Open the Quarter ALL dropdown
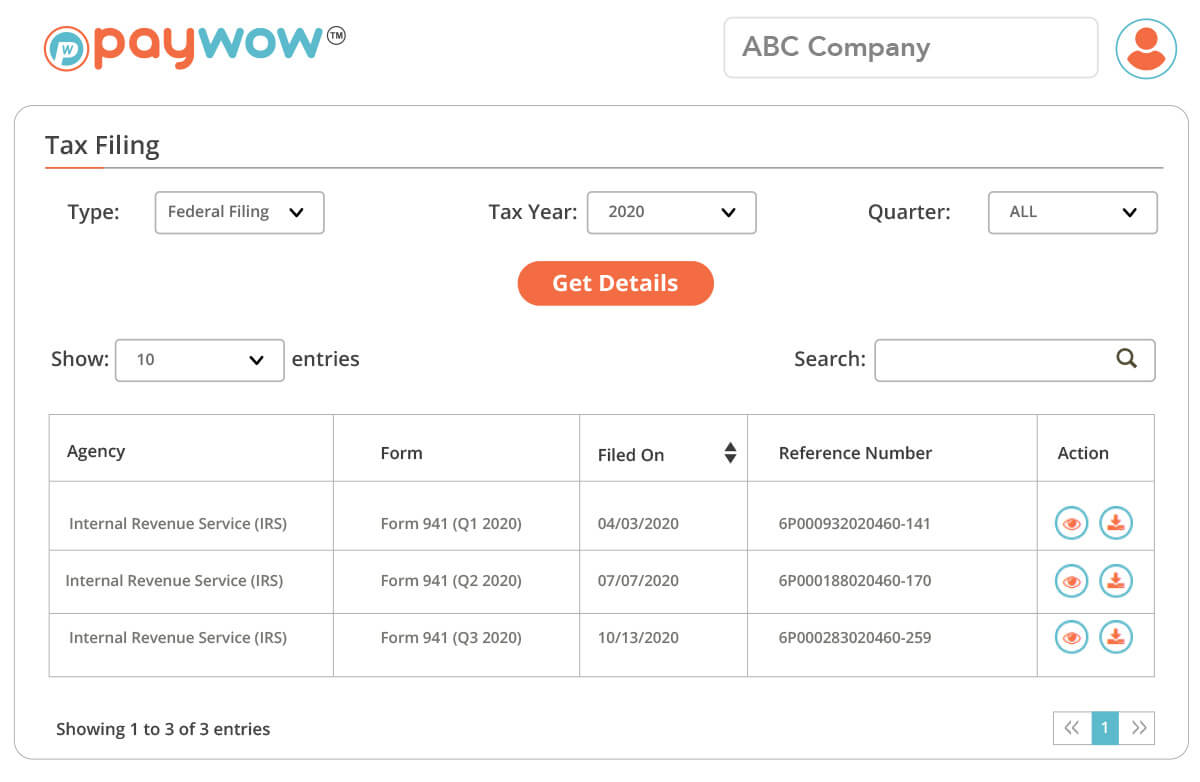Image resolution: width=1200 pixels, height=782 pixels. tap(1072, 212)
